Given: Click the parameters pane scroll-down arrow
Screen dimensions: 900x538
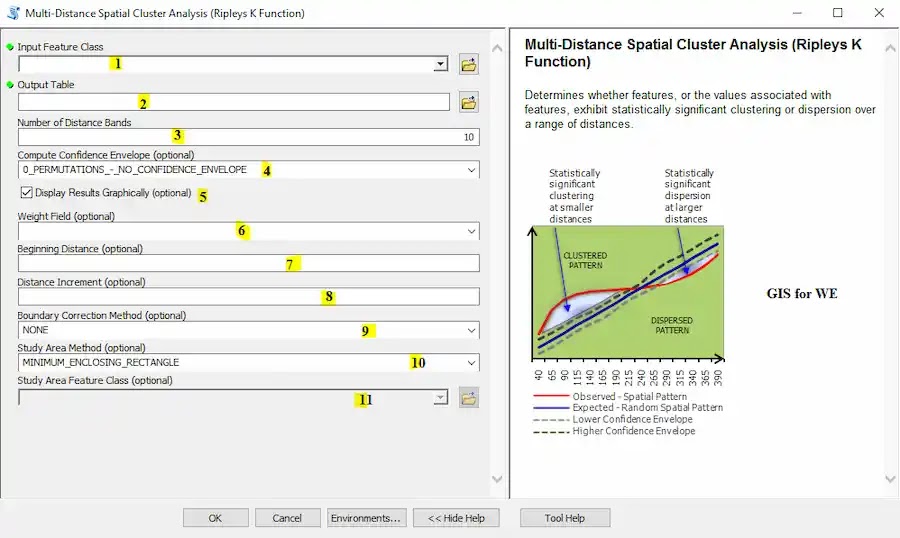Looking at the screenshot, I should [498, 479].
